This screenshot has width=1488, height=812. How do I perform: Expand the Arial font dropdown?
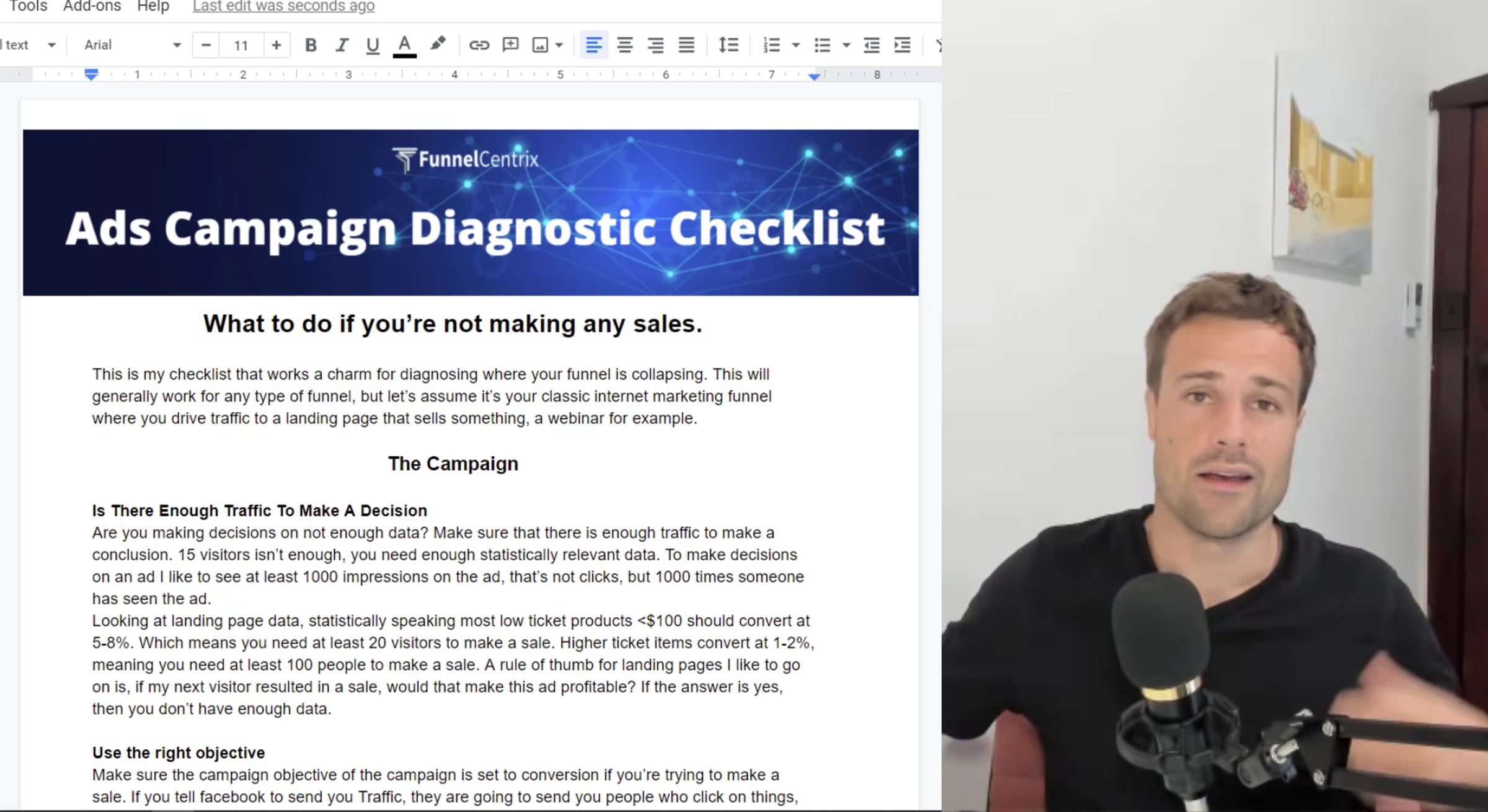[x=177, y=45]
